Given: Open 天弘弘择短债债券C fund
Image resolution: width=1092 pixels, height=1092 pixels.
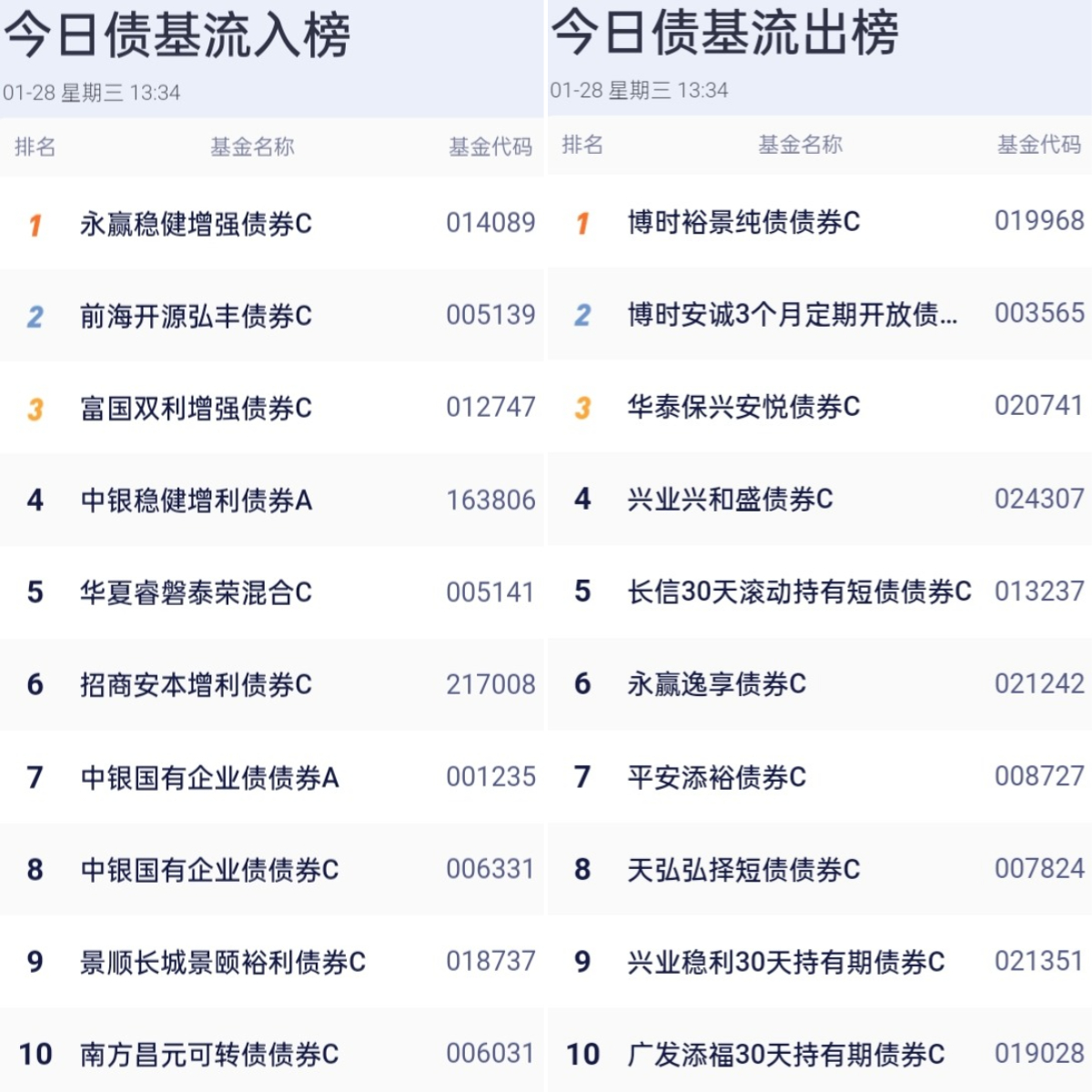Looking at the screenshot, I should click(x=743, y=870).
